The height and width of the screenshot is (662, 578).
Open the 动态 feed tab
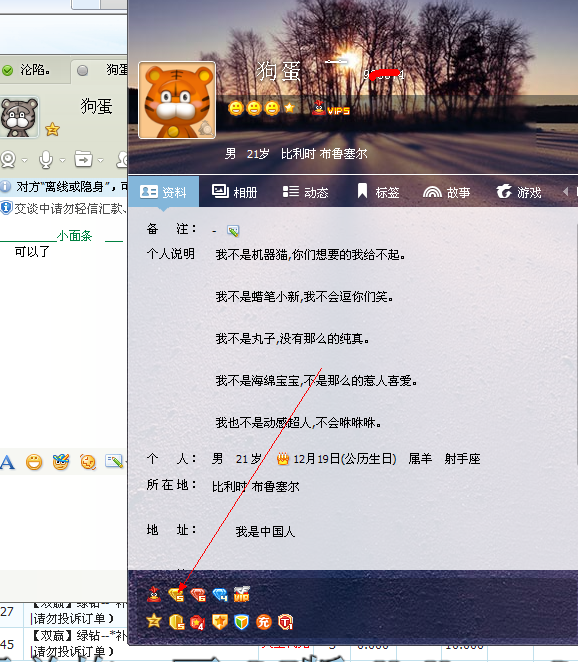tap(305, 192)
